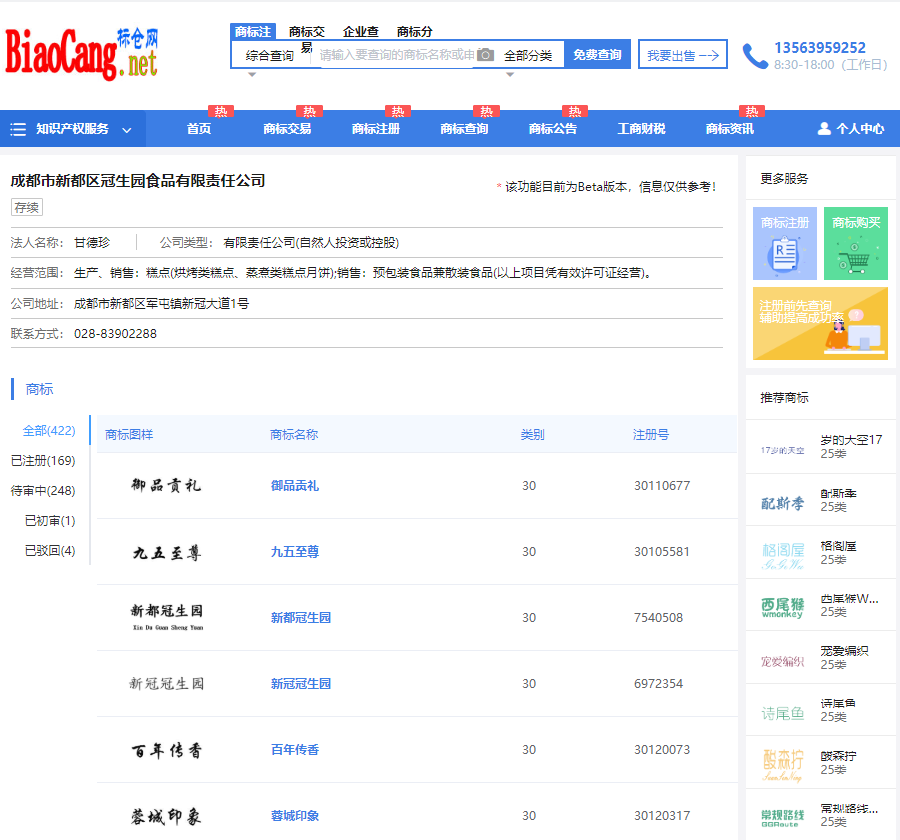Open the 百年传香 trademark name link
This screenshot has height=840, width=900.
[x=294, y=750]
